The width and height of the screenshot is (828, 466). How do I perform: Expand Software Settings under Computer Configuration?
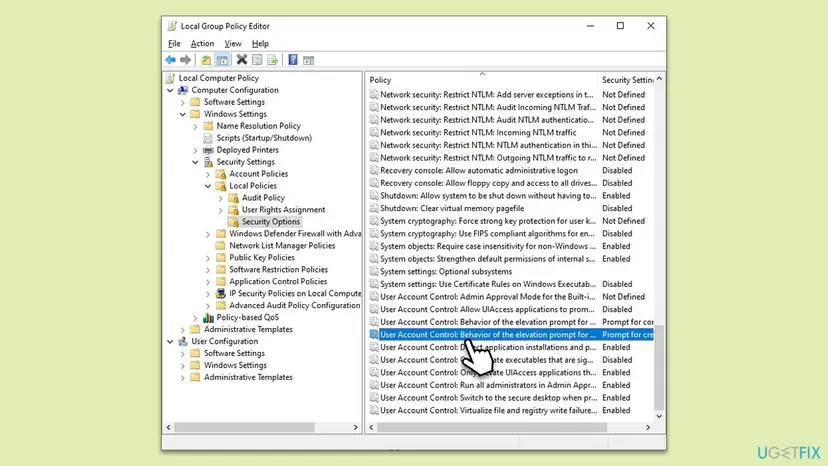point(183,102)
